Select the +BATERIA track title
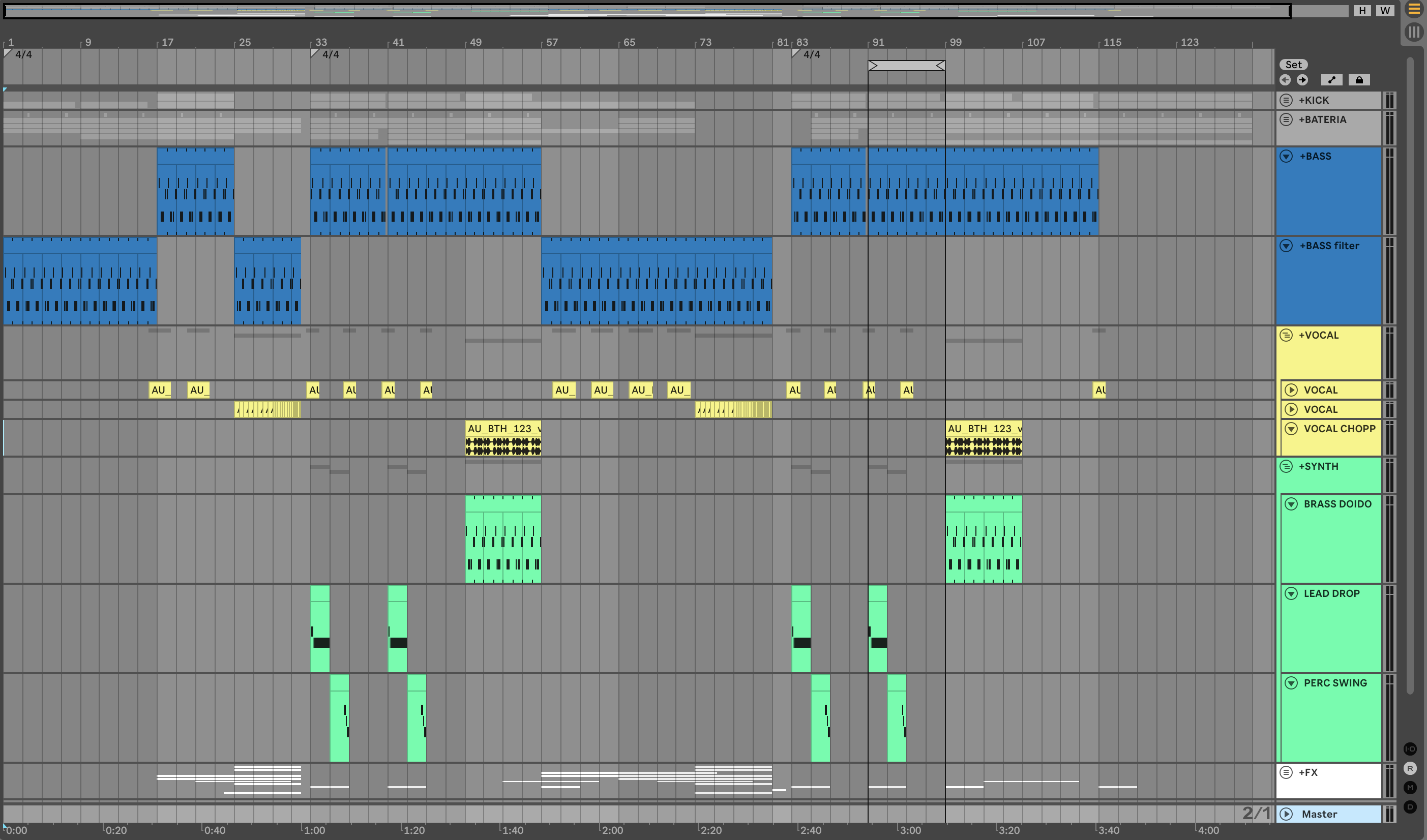The width and height of the screenshot is (1427, 840). [x=1322, y=119]
